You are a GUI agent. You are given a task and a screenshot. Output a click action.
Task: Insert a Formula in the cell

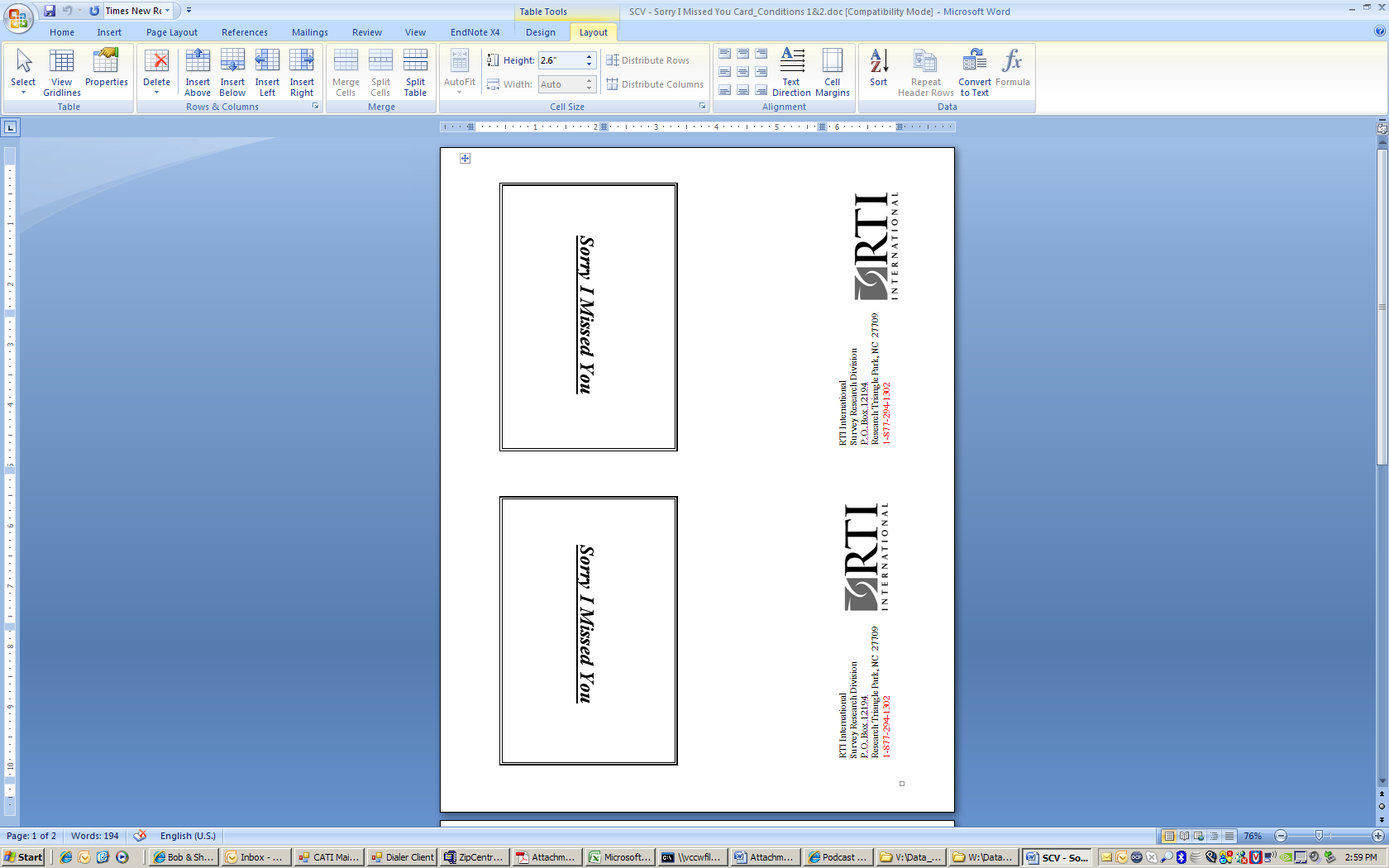[1013, 68]
